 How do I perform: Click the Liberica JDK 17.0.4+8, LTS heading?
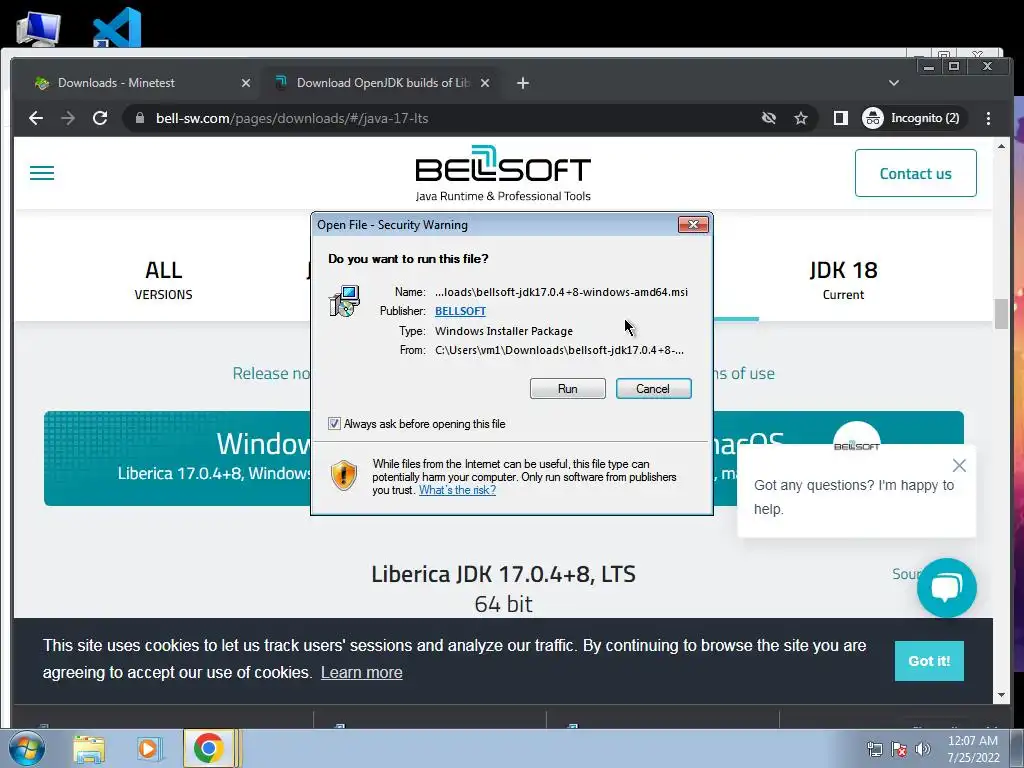coord(503,573)
